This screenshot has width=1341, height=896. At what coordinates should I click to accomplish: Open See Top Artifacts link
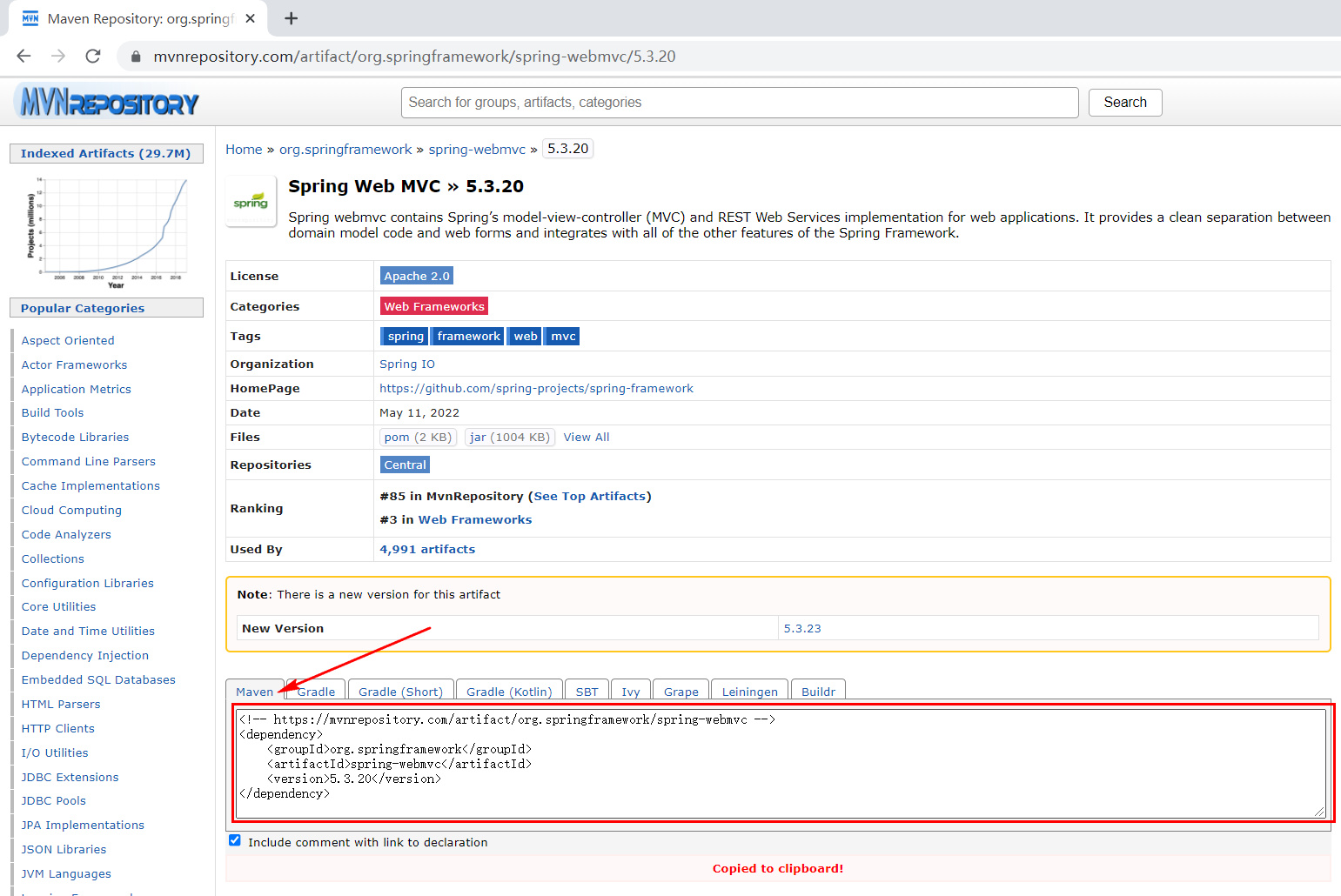[590, 497]
